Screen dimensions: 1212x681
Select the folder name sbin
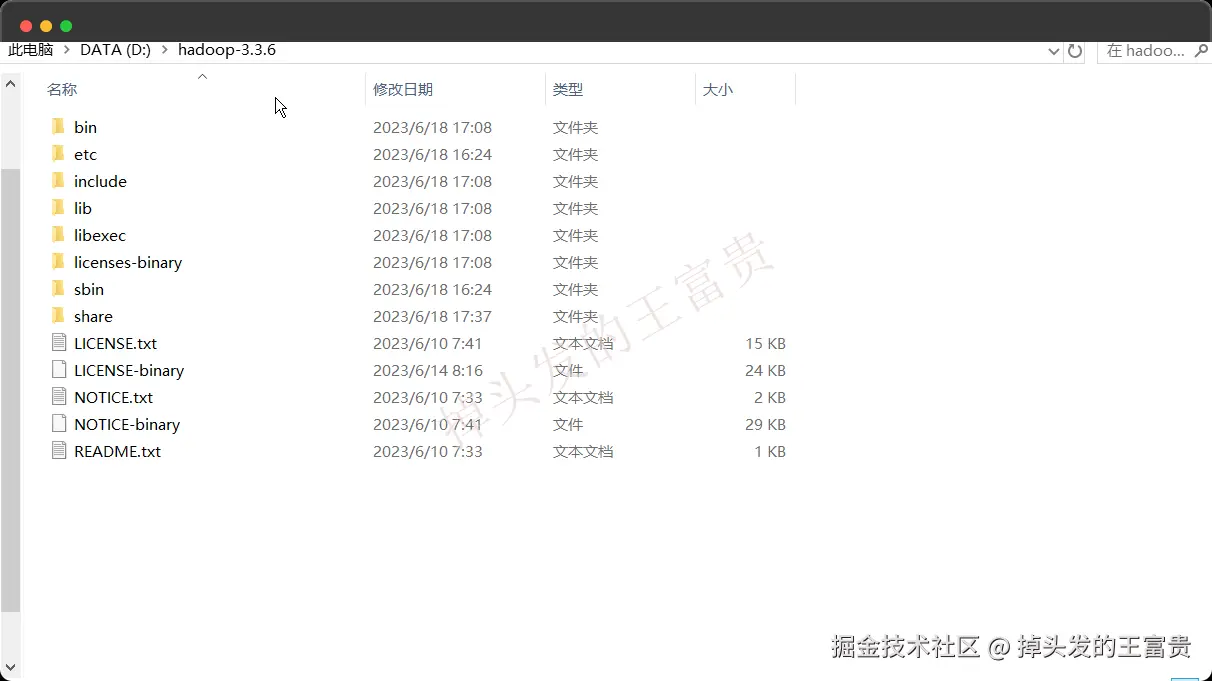click(x=89, y=289)
